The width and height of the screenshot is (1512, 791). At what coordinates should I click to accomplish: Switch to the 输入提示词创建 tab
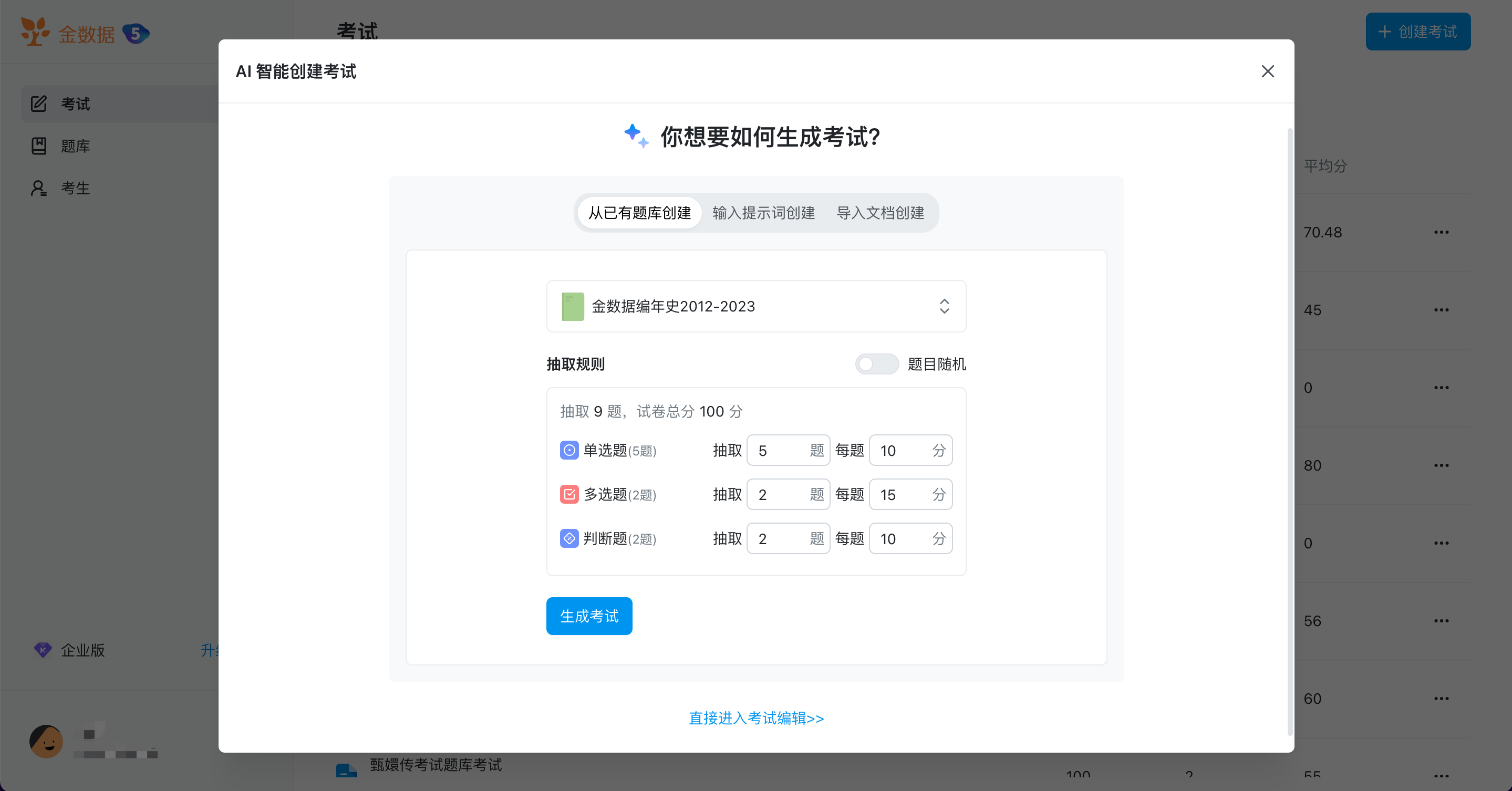click(763, 212)
